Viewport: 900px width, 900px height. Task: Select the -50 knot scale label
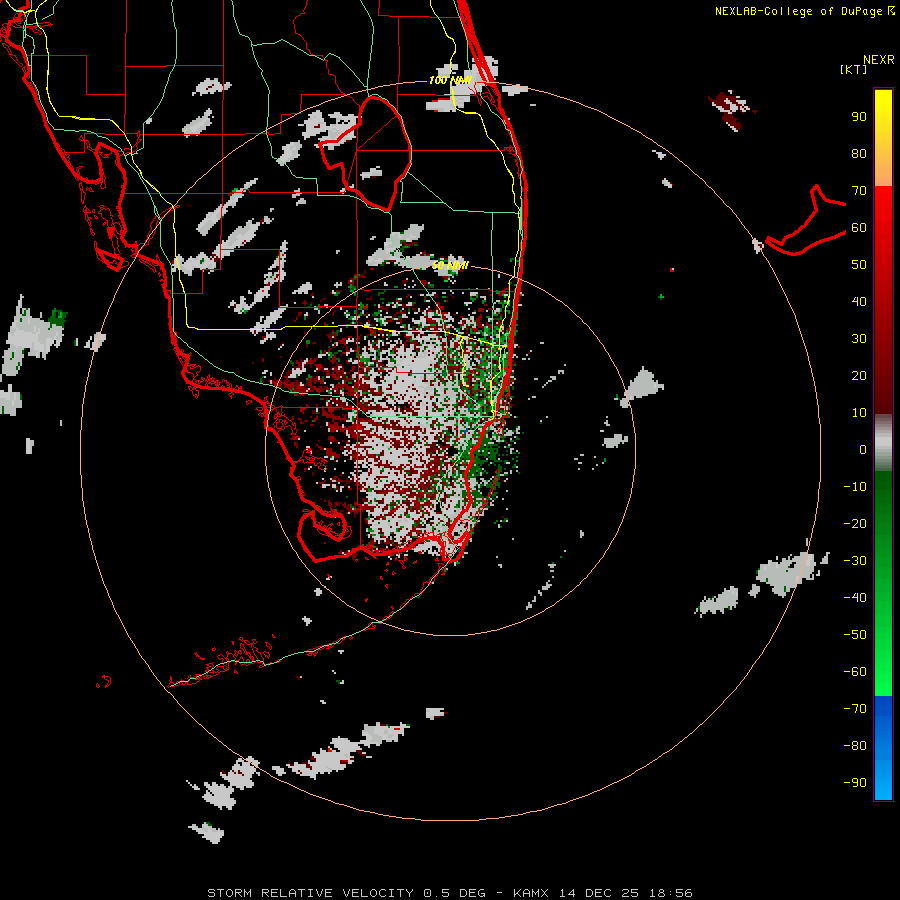855,635
